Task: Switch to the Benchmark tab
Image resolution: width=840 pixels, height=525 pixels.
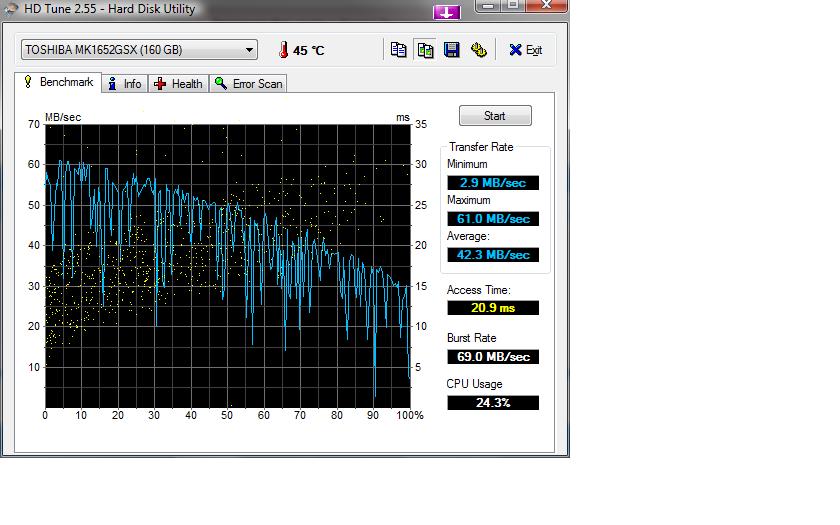Action: click(57, 82)
